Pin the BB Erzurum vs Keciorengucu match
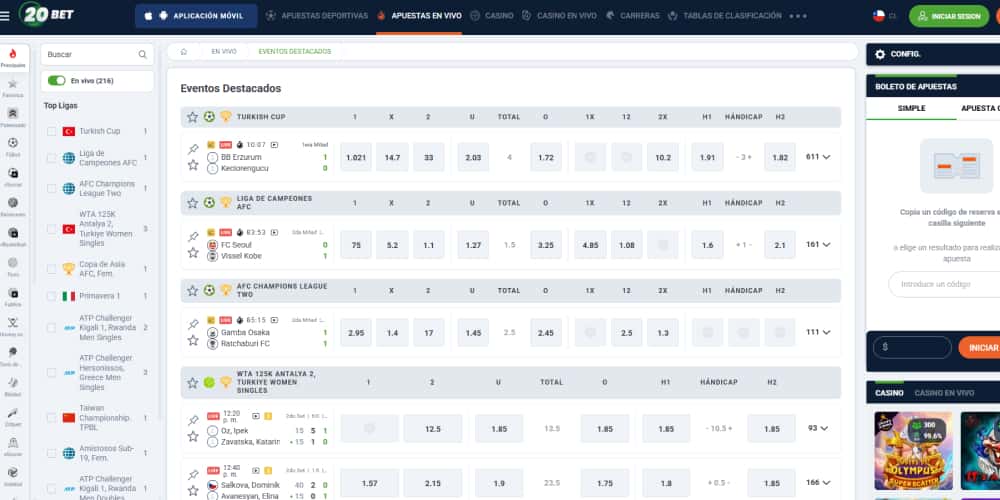The image size is (1000, 500). click(x=193, y=149)
